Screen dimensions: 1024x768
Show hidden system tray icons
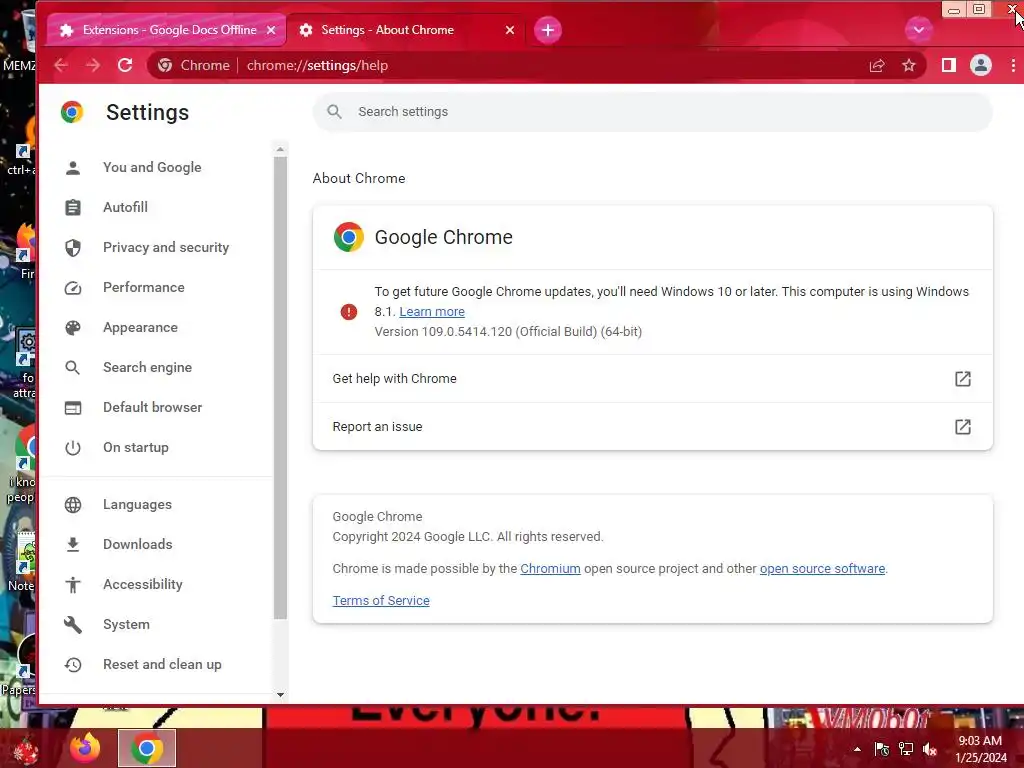pos(857,749)
